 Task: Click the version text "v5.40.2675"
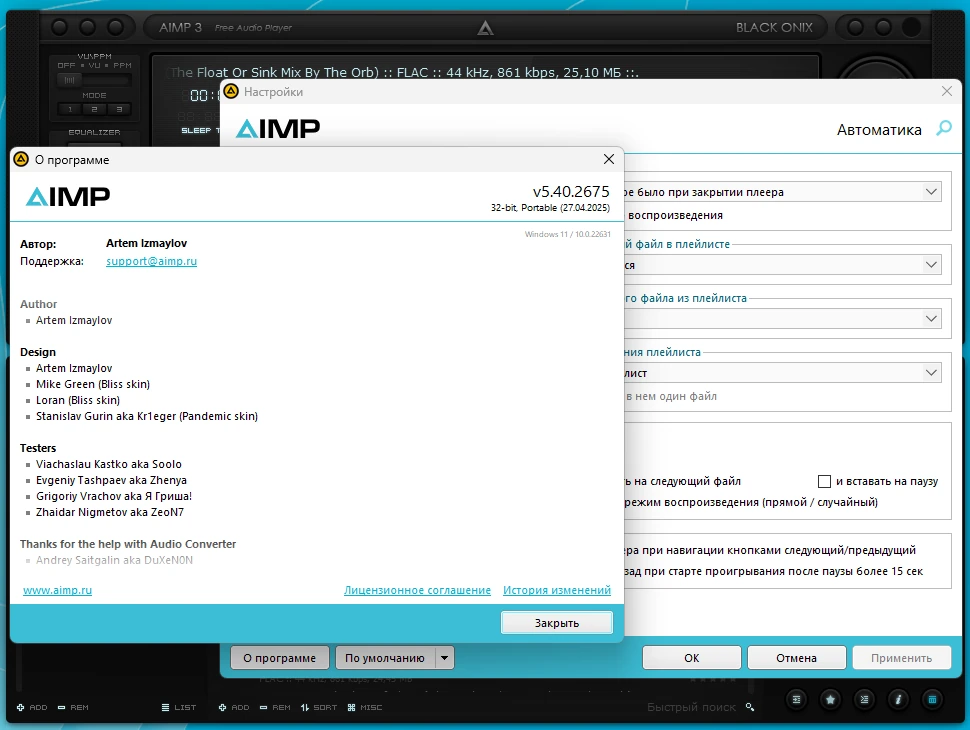point(571,192)
